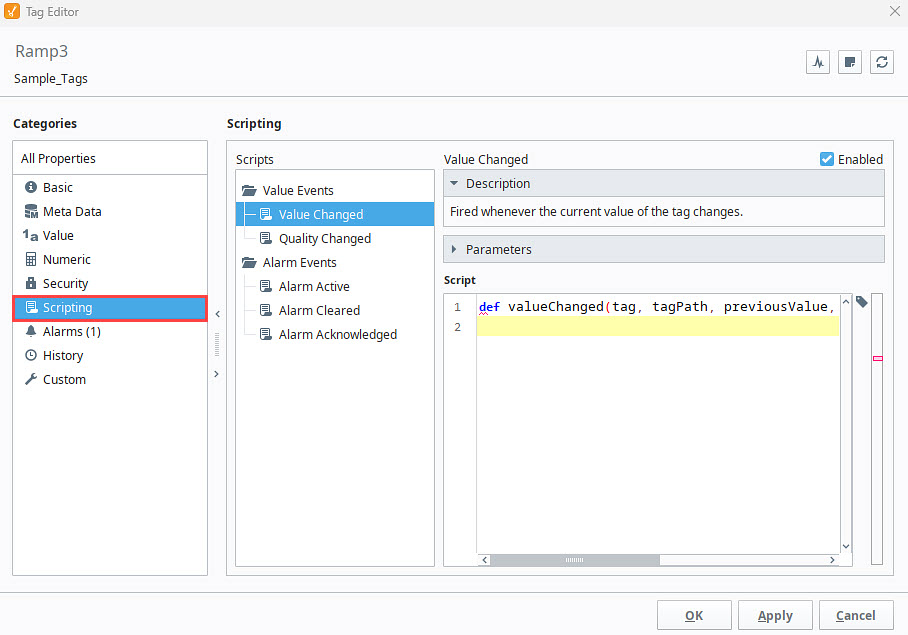The width and height of the screenshot is (908, 635).
Task: Collapse the Description section
Action: 454,183
